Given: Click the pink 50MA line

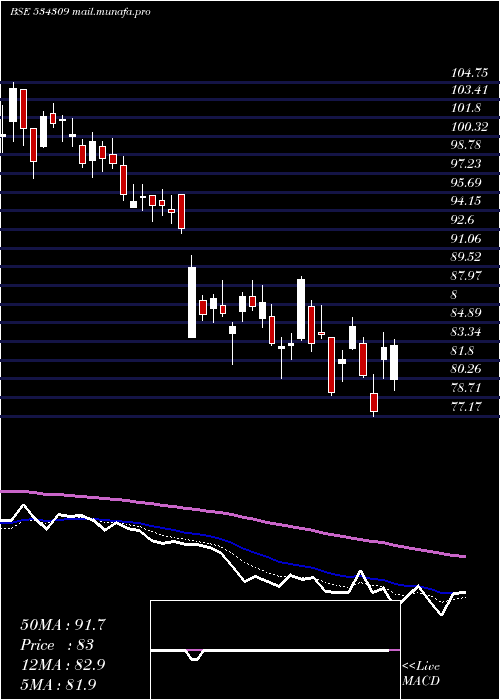Looking at the screenshot, I should [x=232, y=514].
